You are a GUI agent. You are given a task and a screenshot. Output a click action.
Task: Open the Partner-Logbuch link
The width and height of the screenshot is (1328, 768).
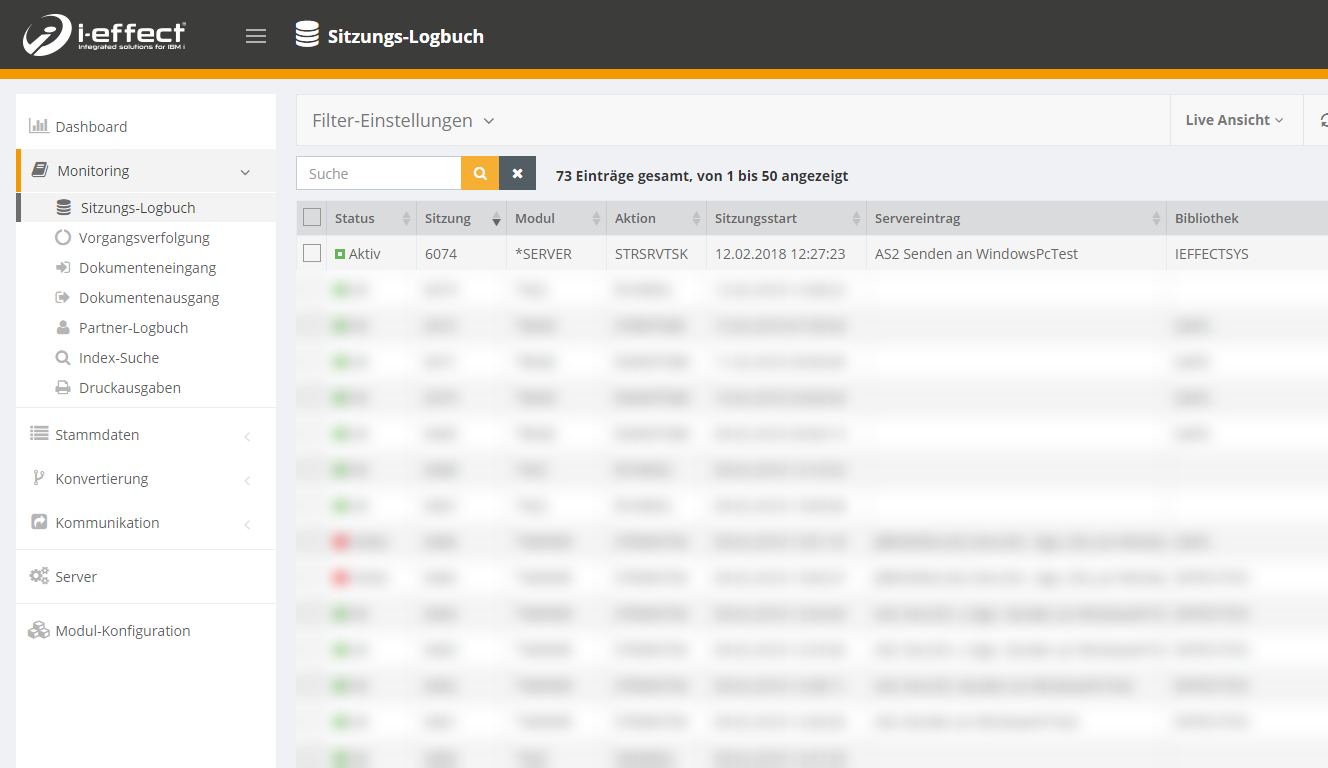pos(133,328)
